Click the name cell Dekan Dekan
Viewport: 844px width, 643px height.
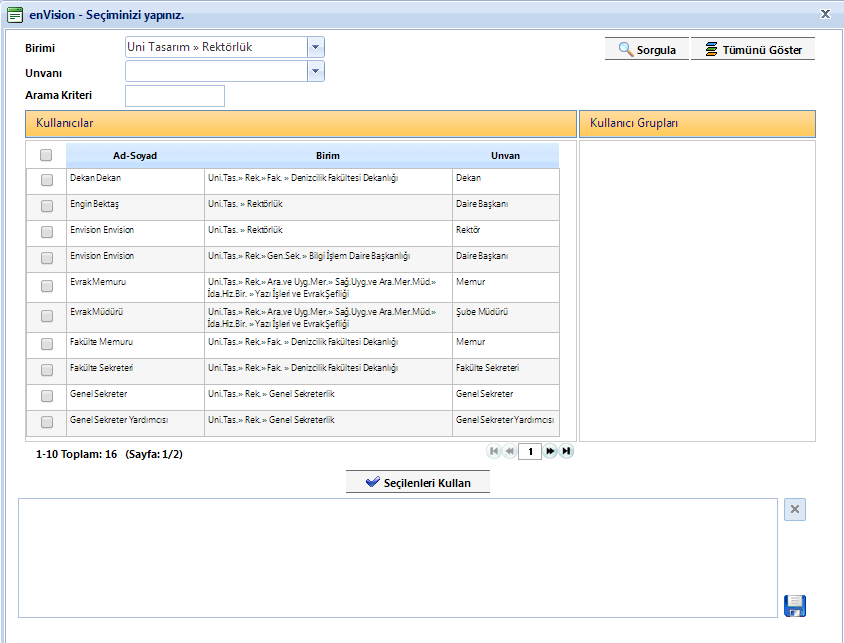(135, 181)
